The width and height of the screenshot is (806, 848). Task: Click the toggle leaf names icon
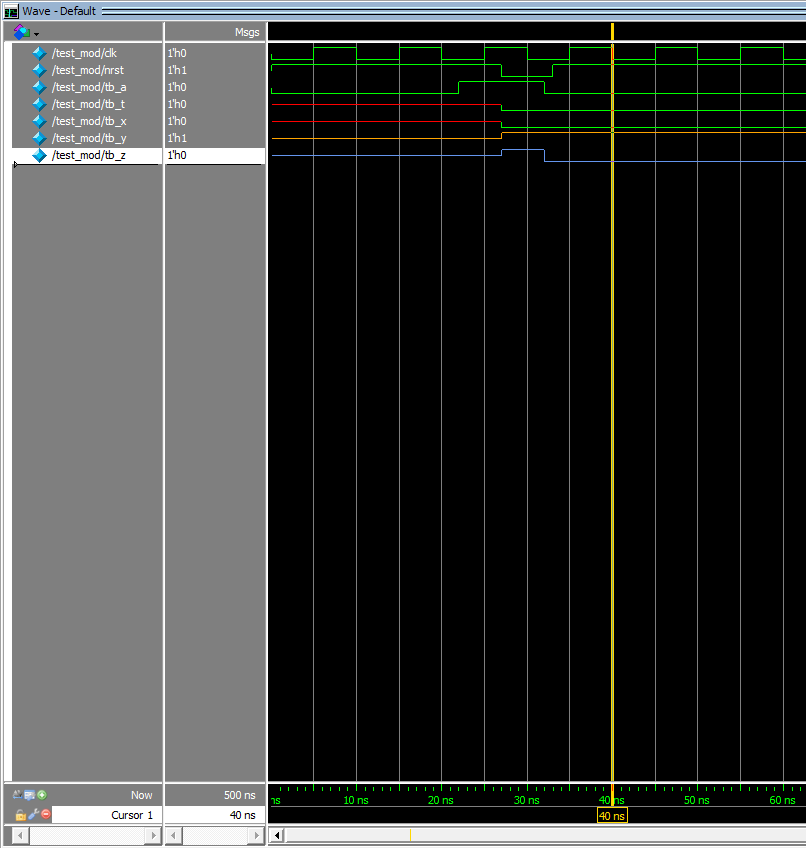click(17, 794)
